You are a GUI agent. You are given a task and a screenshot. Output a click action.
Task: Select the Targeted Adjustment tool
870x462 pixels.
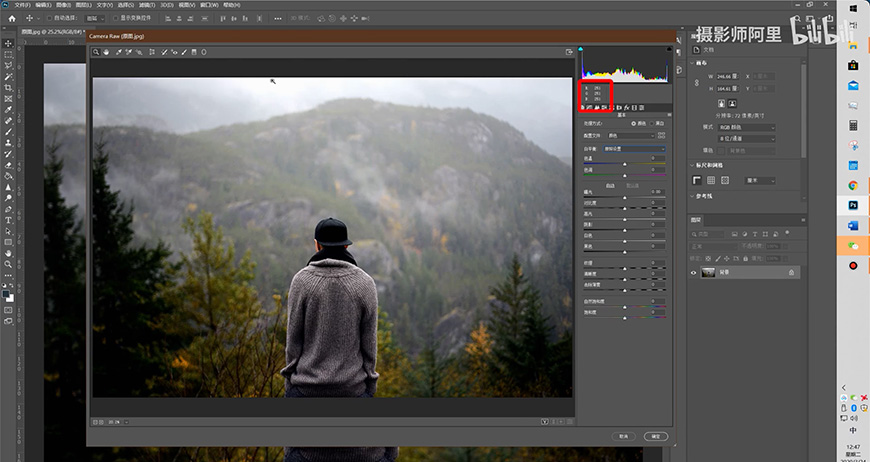[x=139, y=52]
